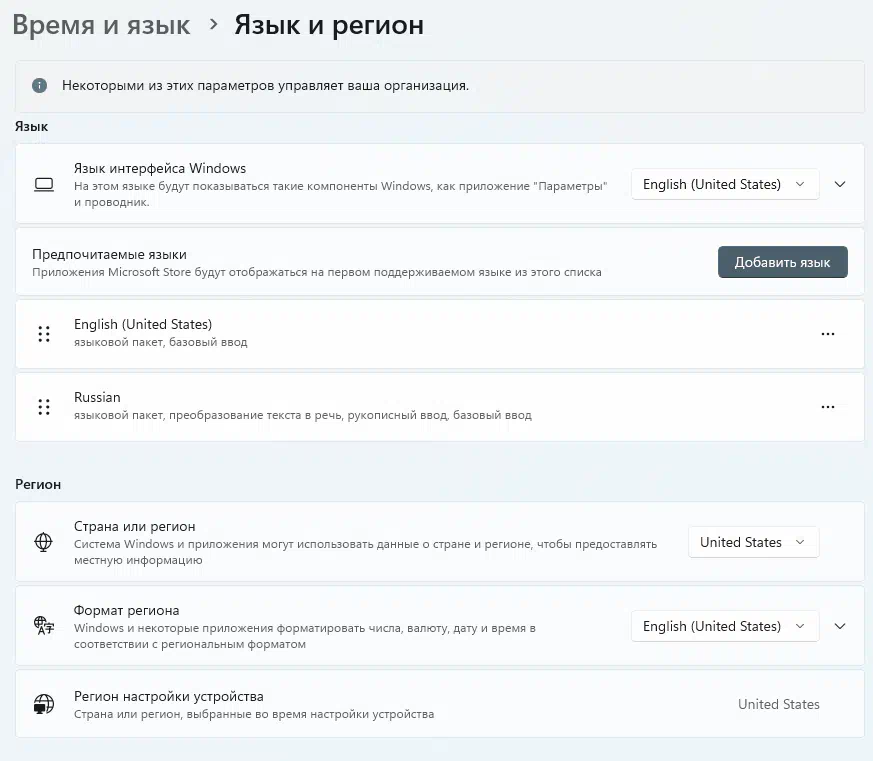Viewport: 873px width, 761px height.
Task: Click the Регион настройки устройства globe icon
Action: point(43,704)
